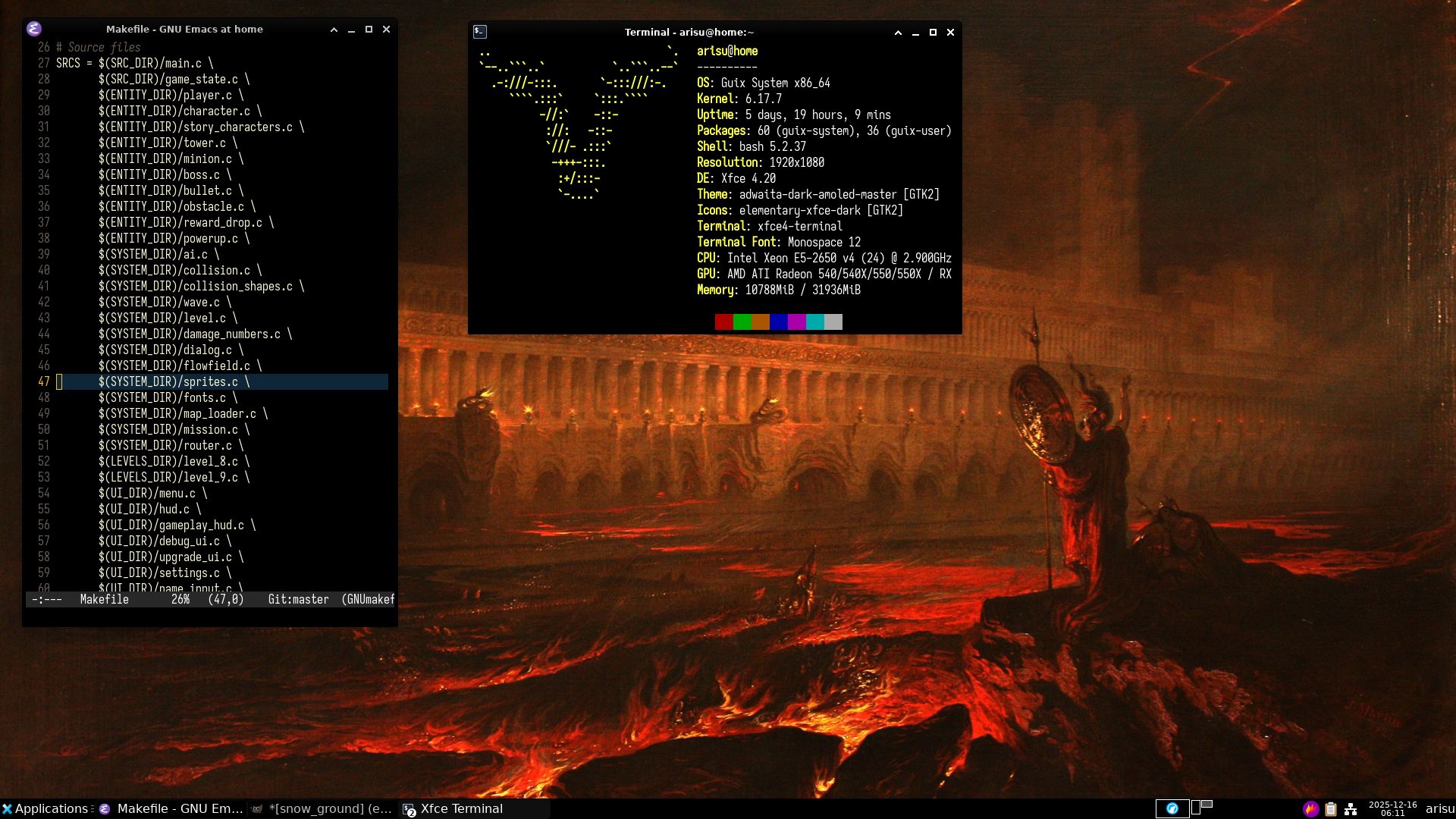Switch to the first workspace in pager
Screen dimensions: 1456x819
tap(1172, 808)
